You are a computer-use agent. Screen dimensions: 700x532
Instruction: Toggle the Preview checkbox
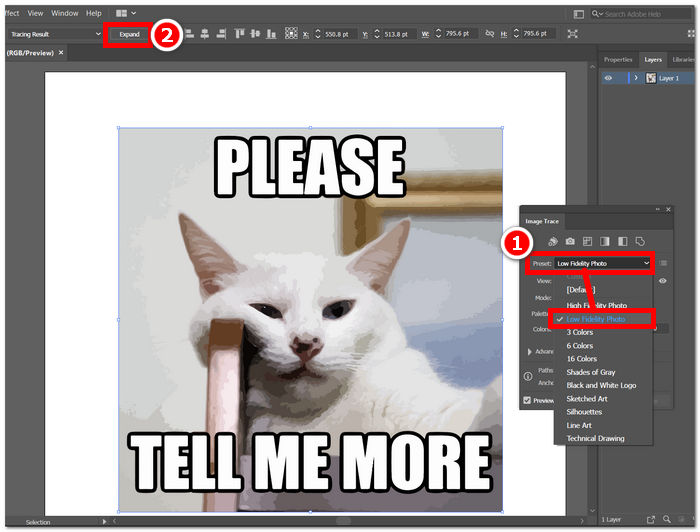click(527, 400)
